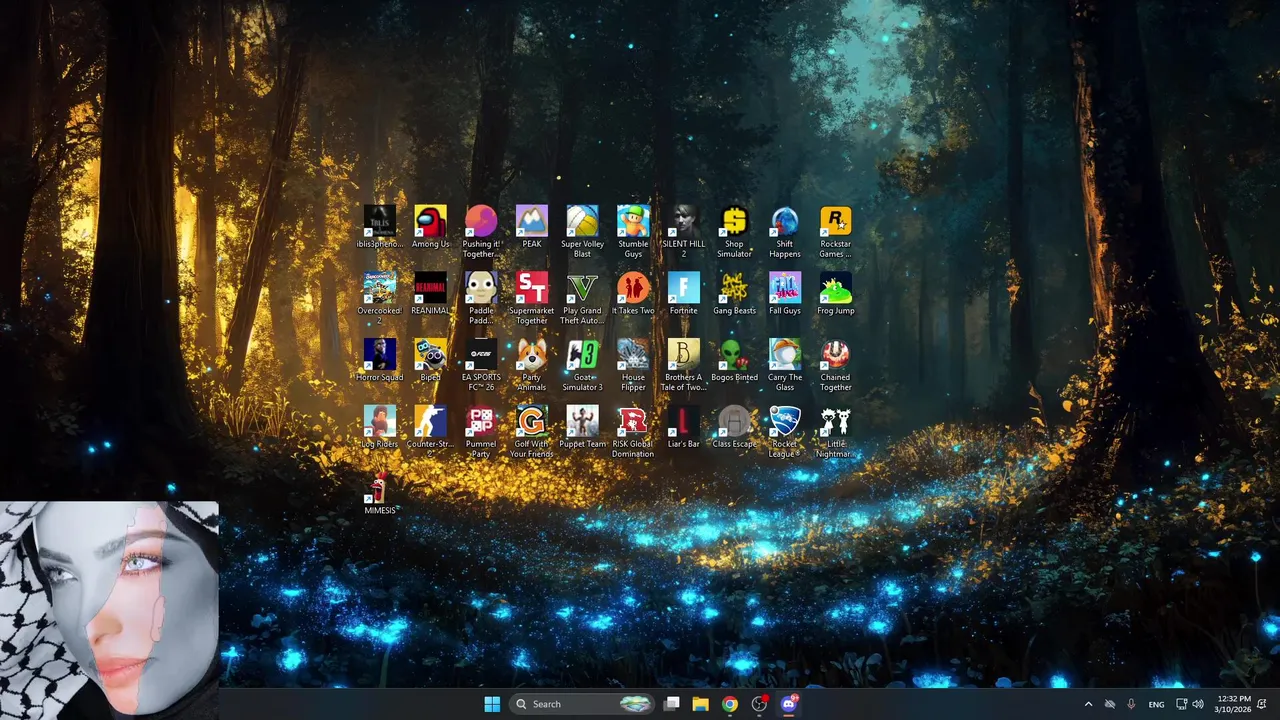1280x720 pixels.
Task: Select the House Flipper icon
Action: (x=633, y=365)
